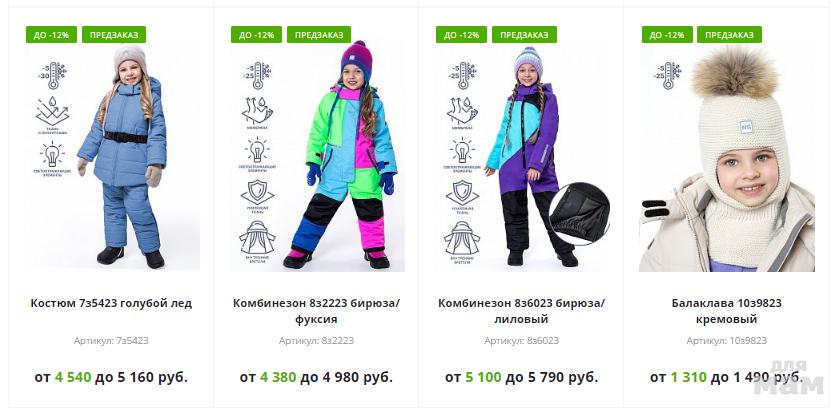This screenshot has height=409, width=839.
Task: Click light bulb reflective icon on Костюм 7з5423
Action: coord(52,155)
